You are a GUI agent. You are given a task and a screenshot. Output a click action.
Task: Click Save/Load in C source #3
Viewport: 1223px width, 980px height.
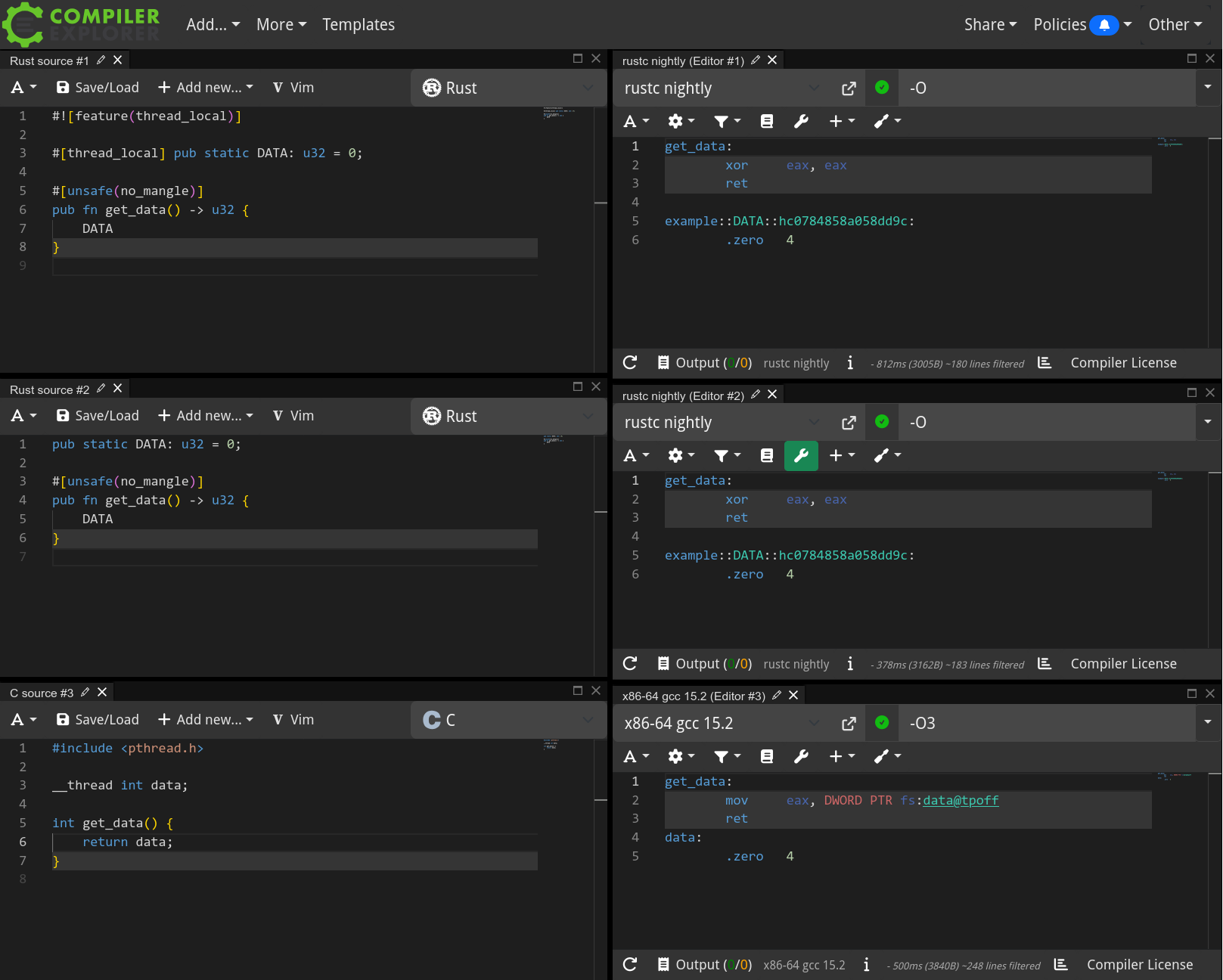98,720
